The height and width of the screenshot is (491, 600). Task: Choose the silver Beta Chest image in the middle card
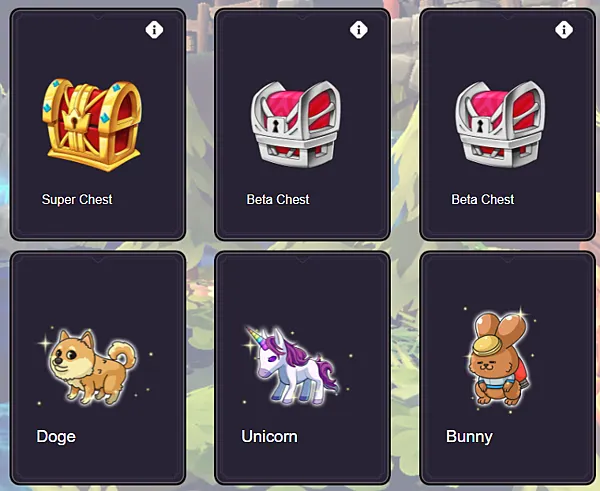(296, 124)
